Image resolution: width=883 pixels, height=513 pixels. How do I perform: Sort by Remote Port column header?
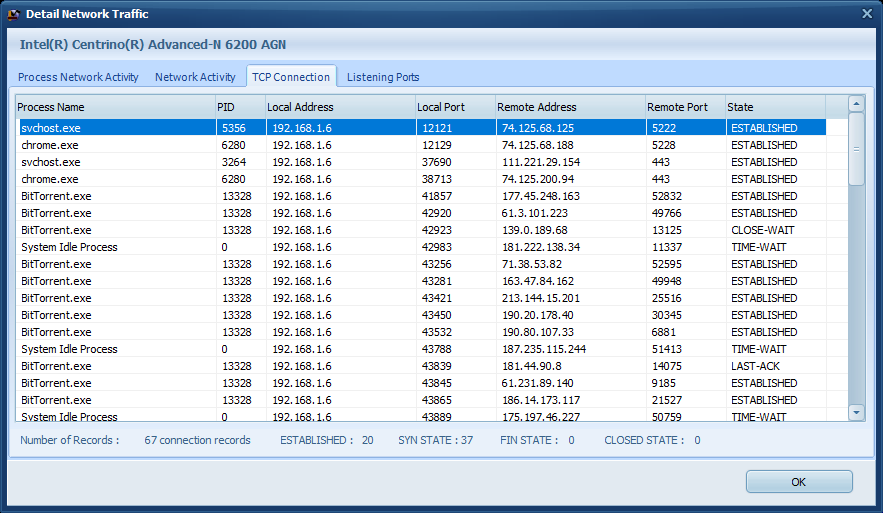click(x=685, y=107)
